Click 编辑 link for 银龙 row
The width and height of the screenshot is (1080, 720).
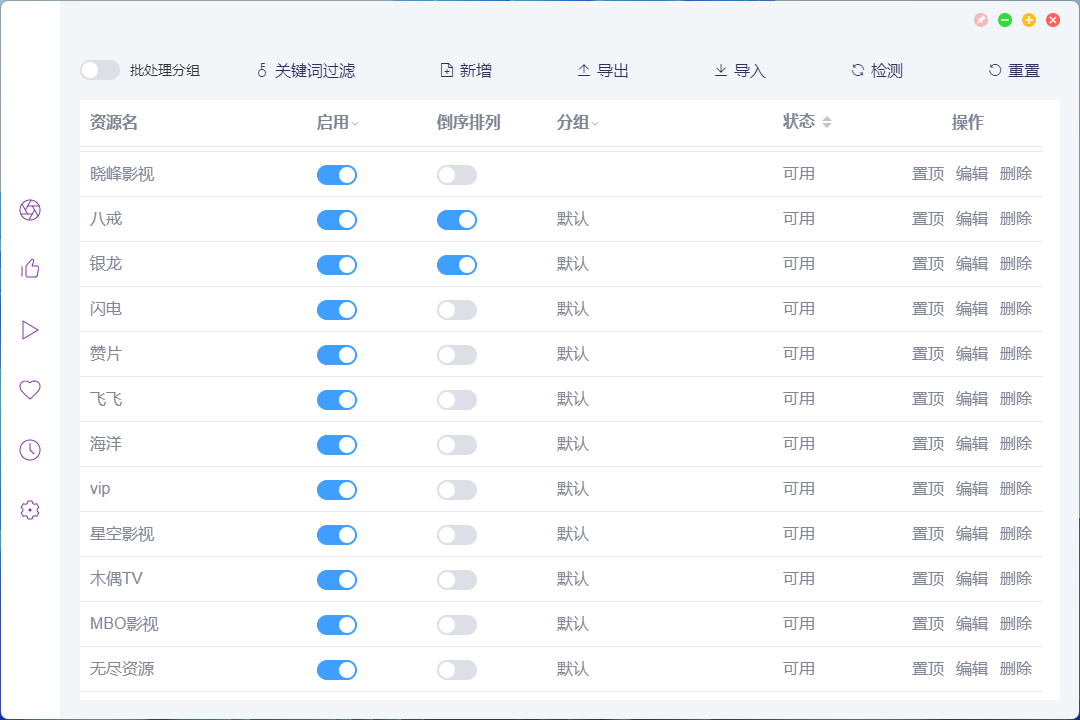972,264
